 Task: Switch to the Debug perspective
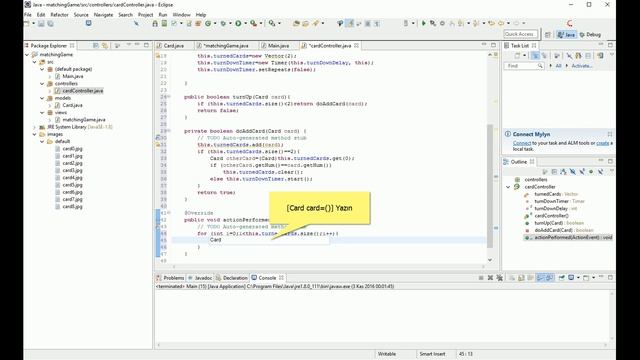click(x=591, y=35)
